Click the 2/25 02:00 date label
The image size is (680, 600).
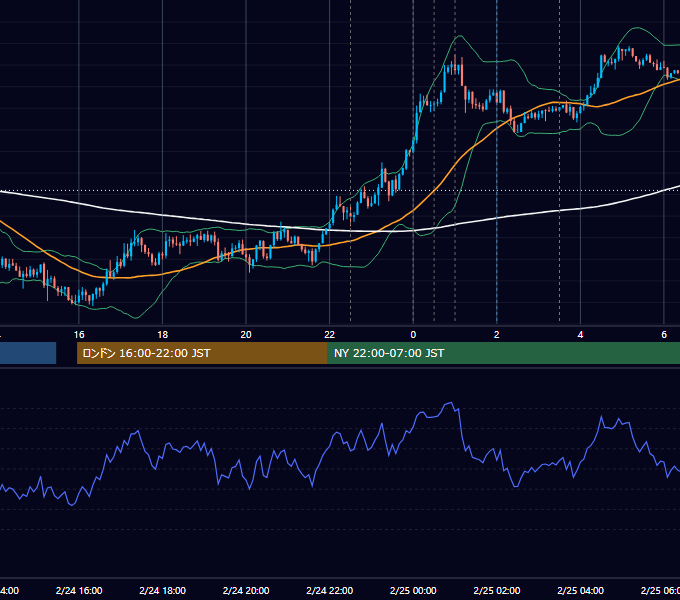(x=497, y=590)
